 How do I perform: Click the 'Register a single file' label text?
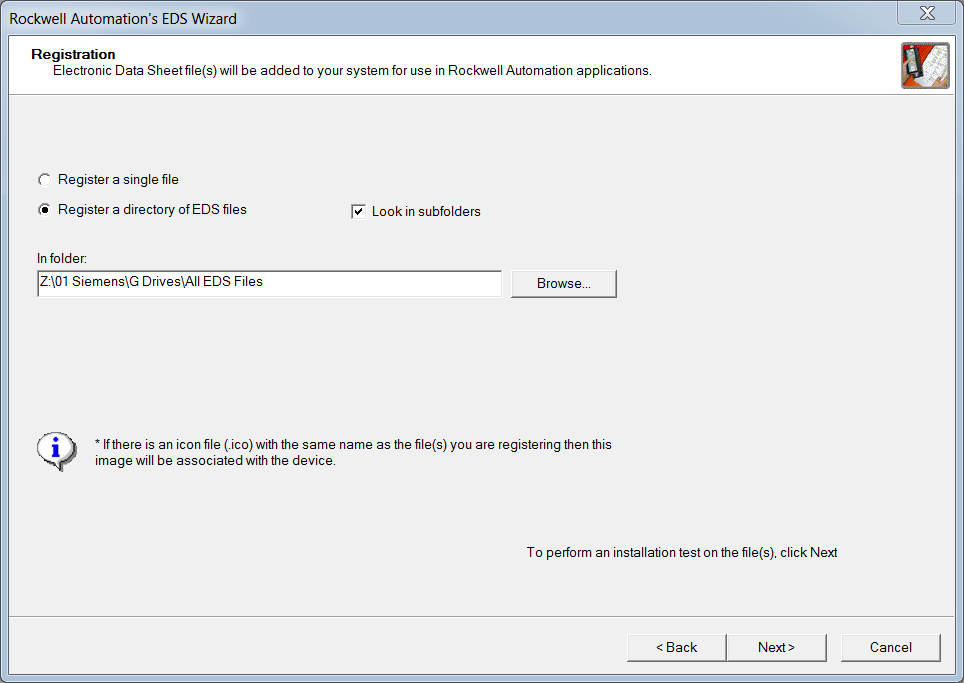(118, 180)
